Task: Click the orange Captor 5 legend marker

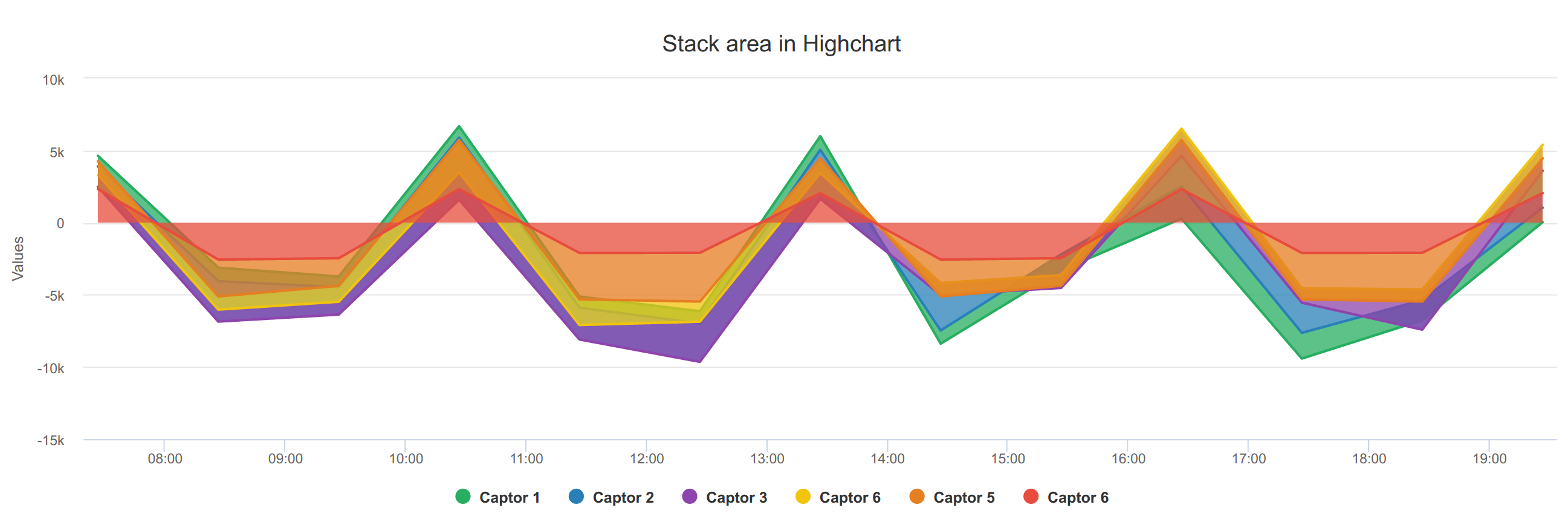Action: point(917,497)
